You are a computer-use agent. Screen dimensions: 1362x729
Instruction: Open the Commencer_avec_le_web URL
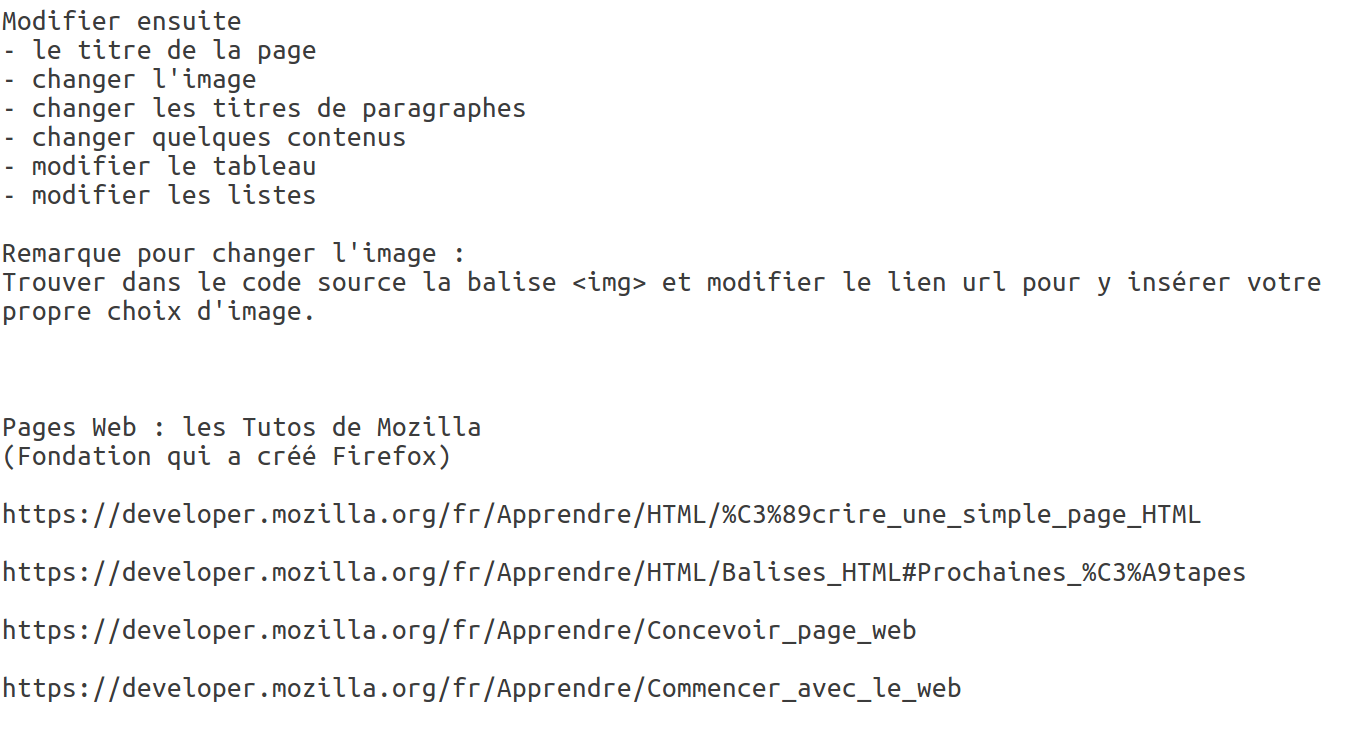[481, 689]
